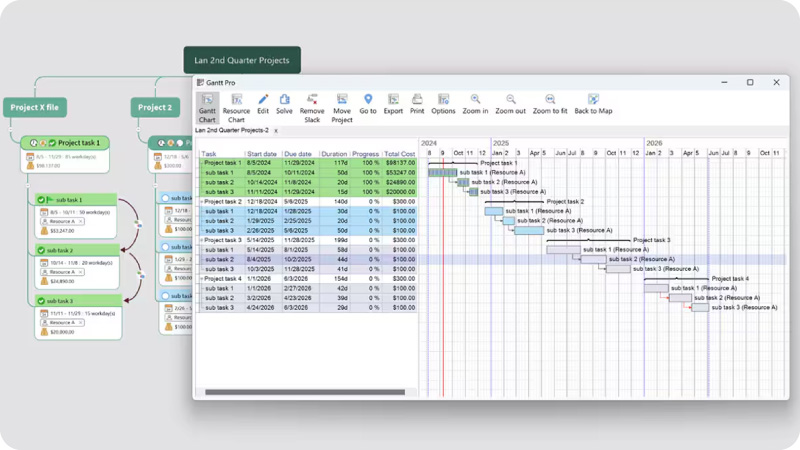Print the Gantt chart

pos(417,104)
